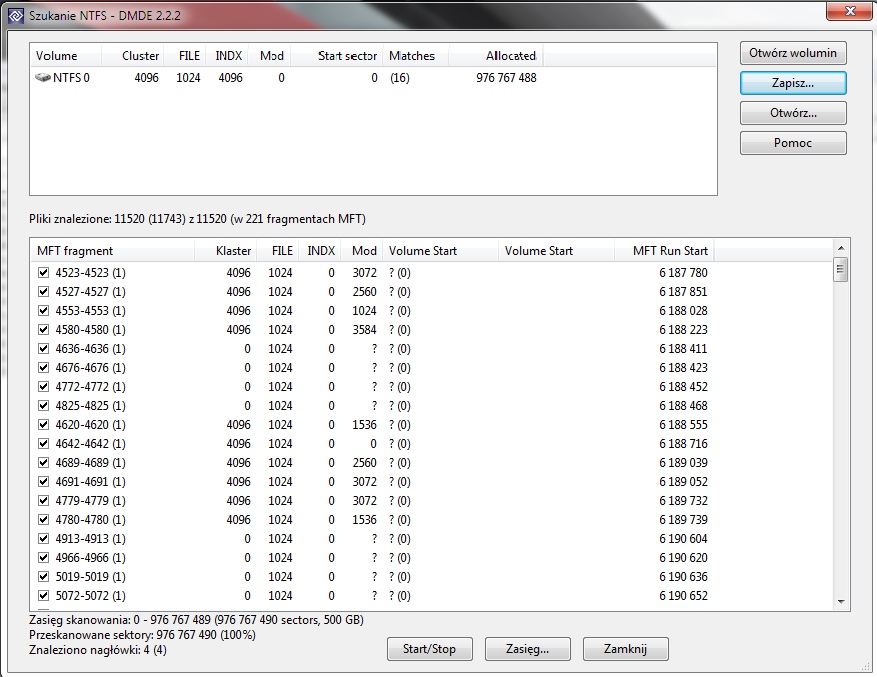Click MFT run start value 6 188 028
877x677 pixels.
(683, 311)
